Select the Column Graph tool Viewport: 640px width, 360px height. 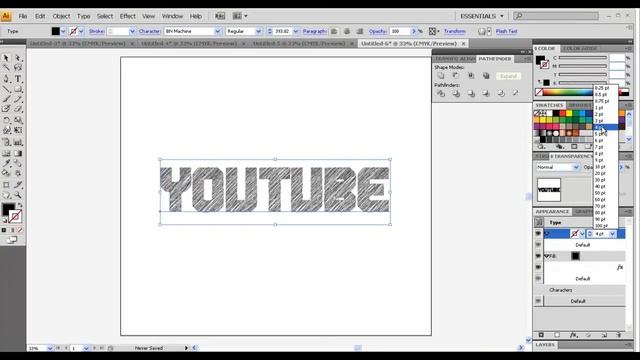tap(18, 142)
